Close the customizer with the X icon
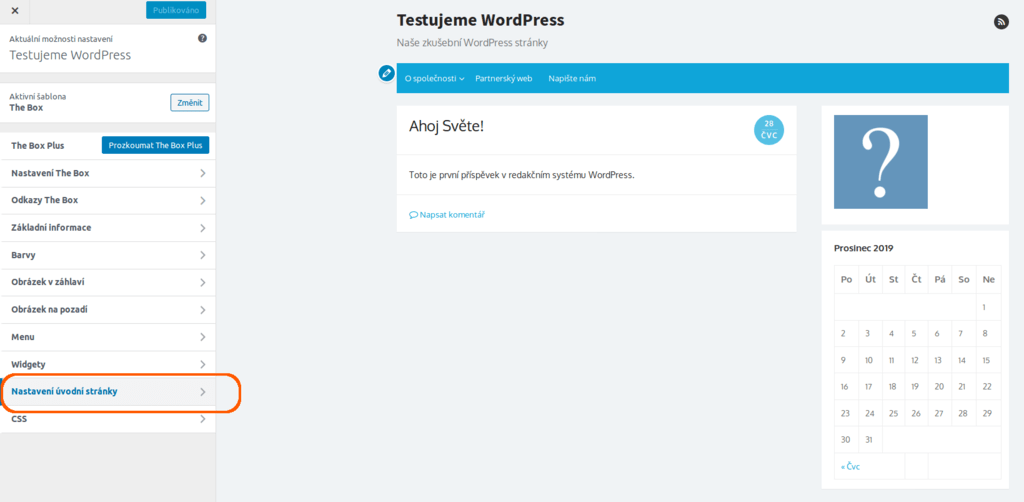The height and width of the screenshot is (502, 1024). [15, 10]
